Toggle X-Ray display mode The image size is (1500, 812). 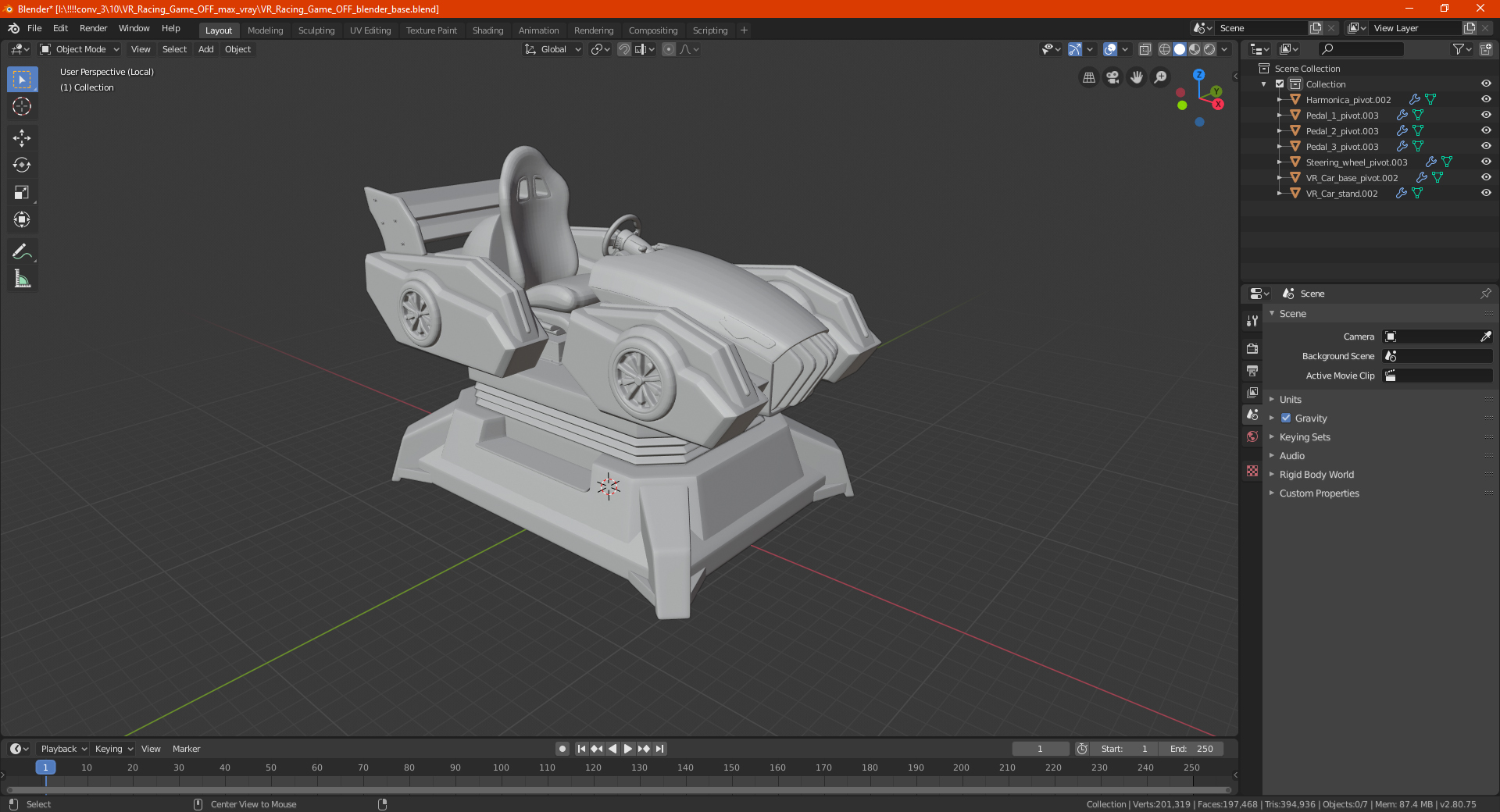1145,49
